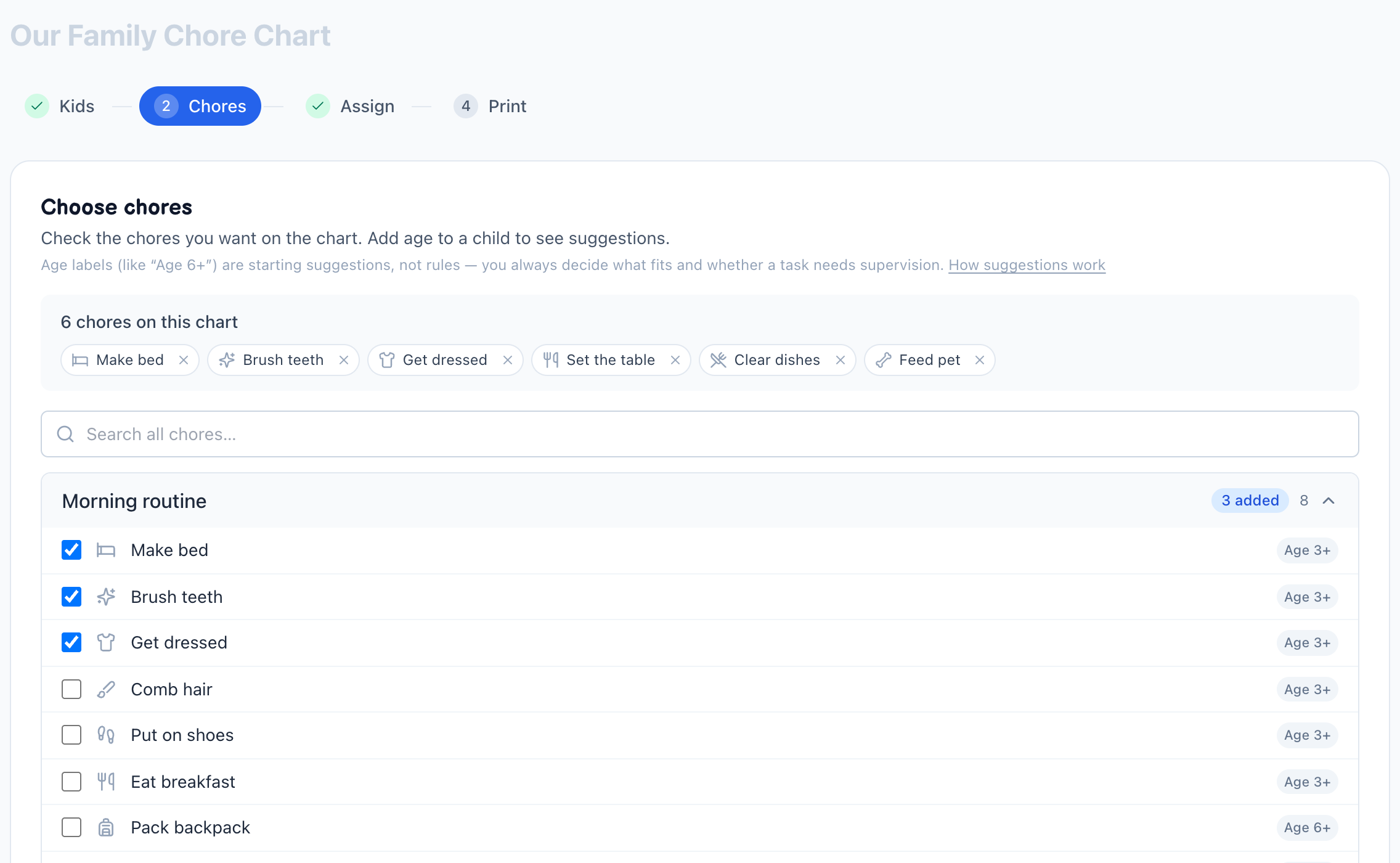Screen dimensions: 1400x863
Task: Click the comb icon next to Comb hair
Action: [x=106, y=689]
